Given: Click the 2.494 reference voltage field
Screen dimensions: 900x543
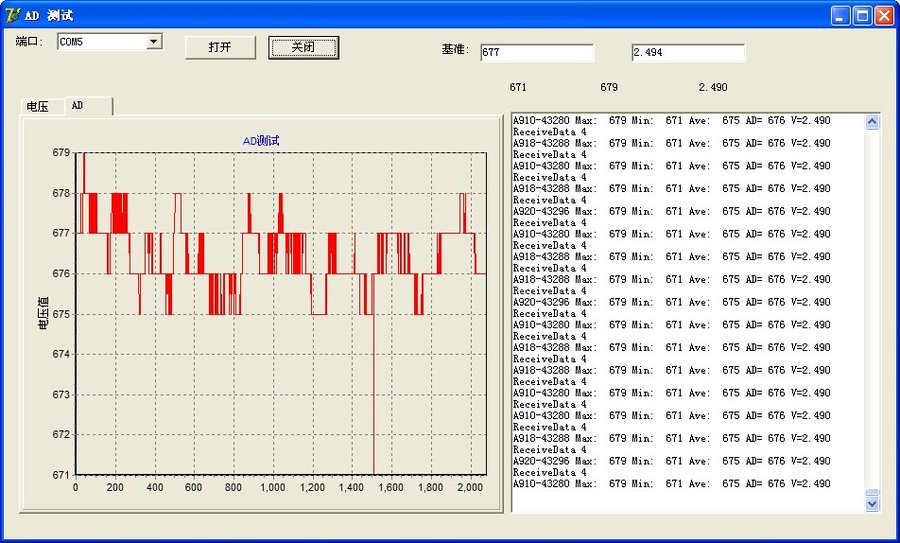Looking at the screenshot, I should coord(687,53).
